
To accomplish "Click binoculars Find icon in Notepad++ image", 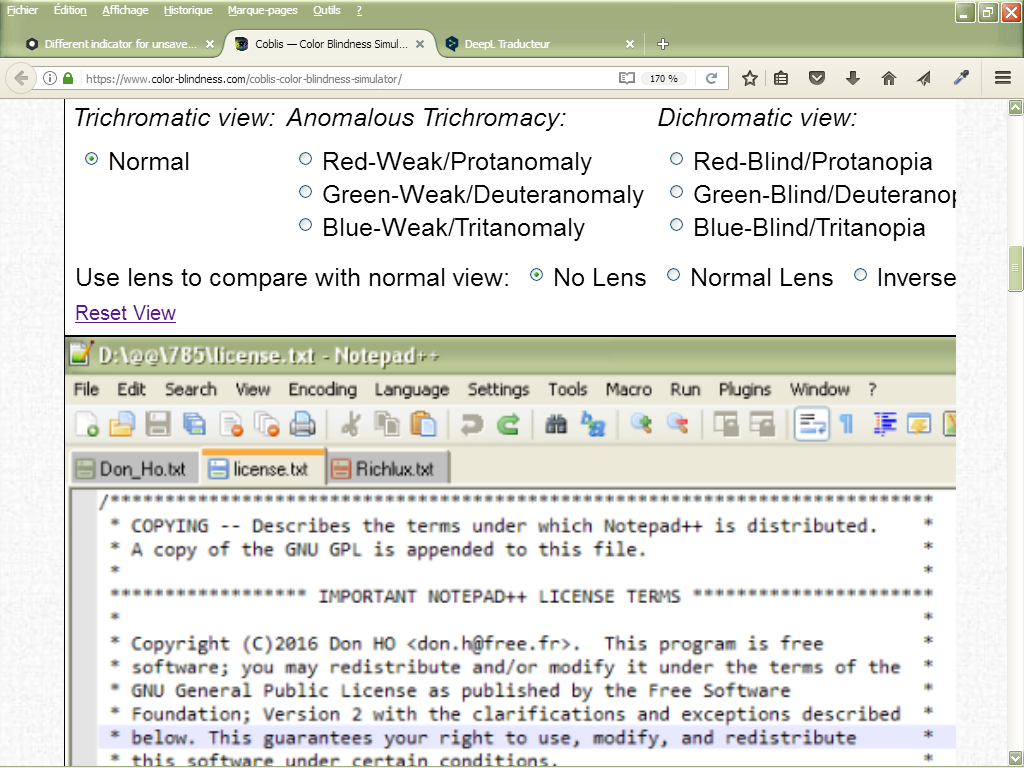I will pos(556,424).
